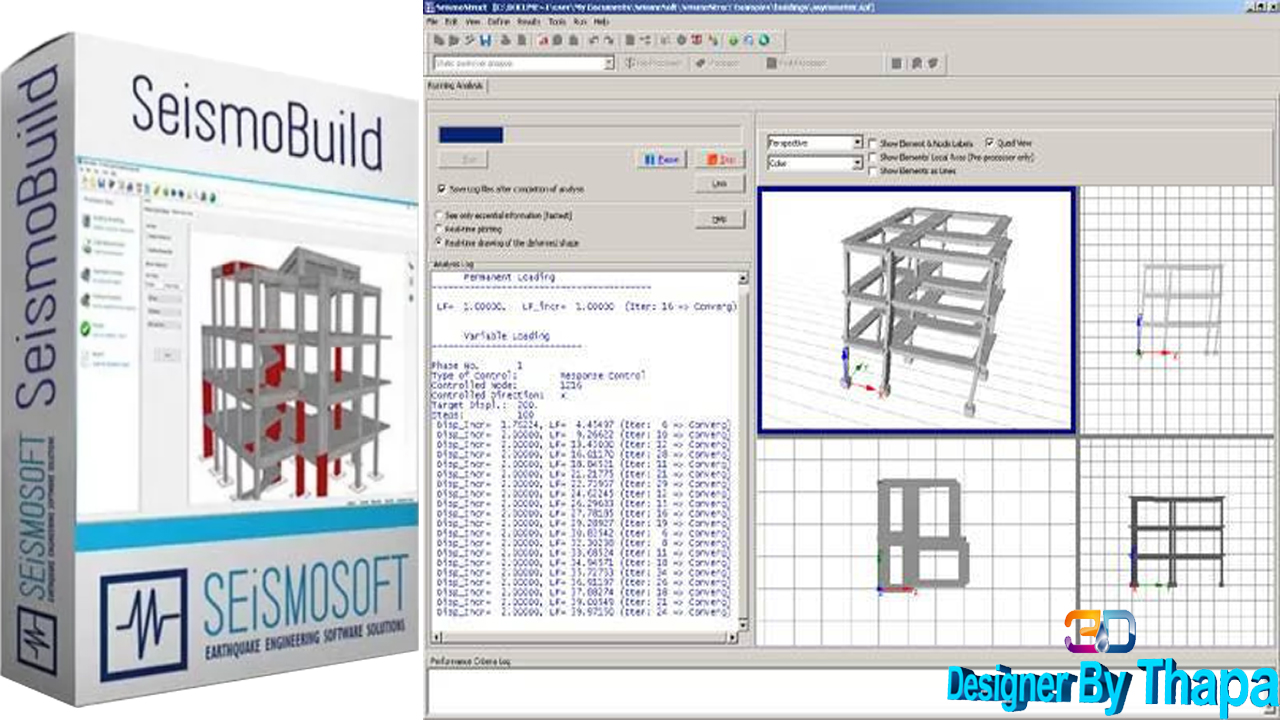Click the Undo arrow toolbar icon
The height and width of the screenshot is (720, 1280).
pos(594,40)
